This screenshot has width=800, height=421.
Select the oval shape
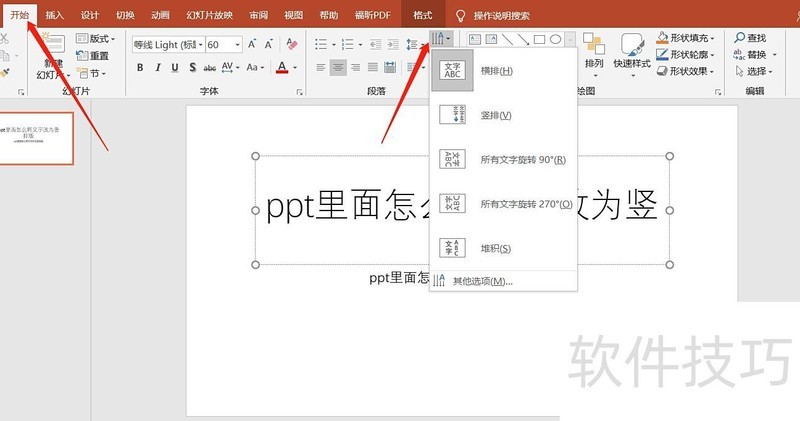556,39
